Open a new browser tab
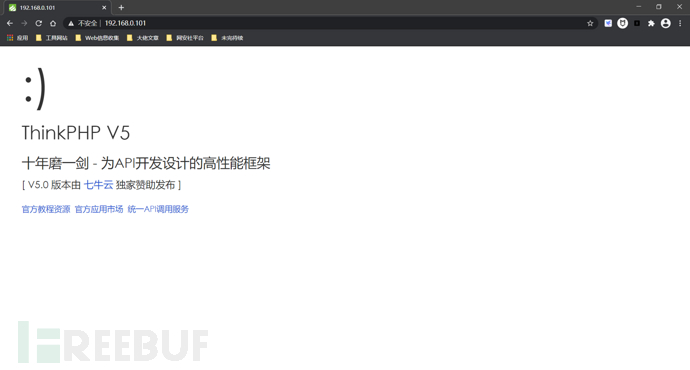Viewport: 690px width, 370px height. (121, 7)
